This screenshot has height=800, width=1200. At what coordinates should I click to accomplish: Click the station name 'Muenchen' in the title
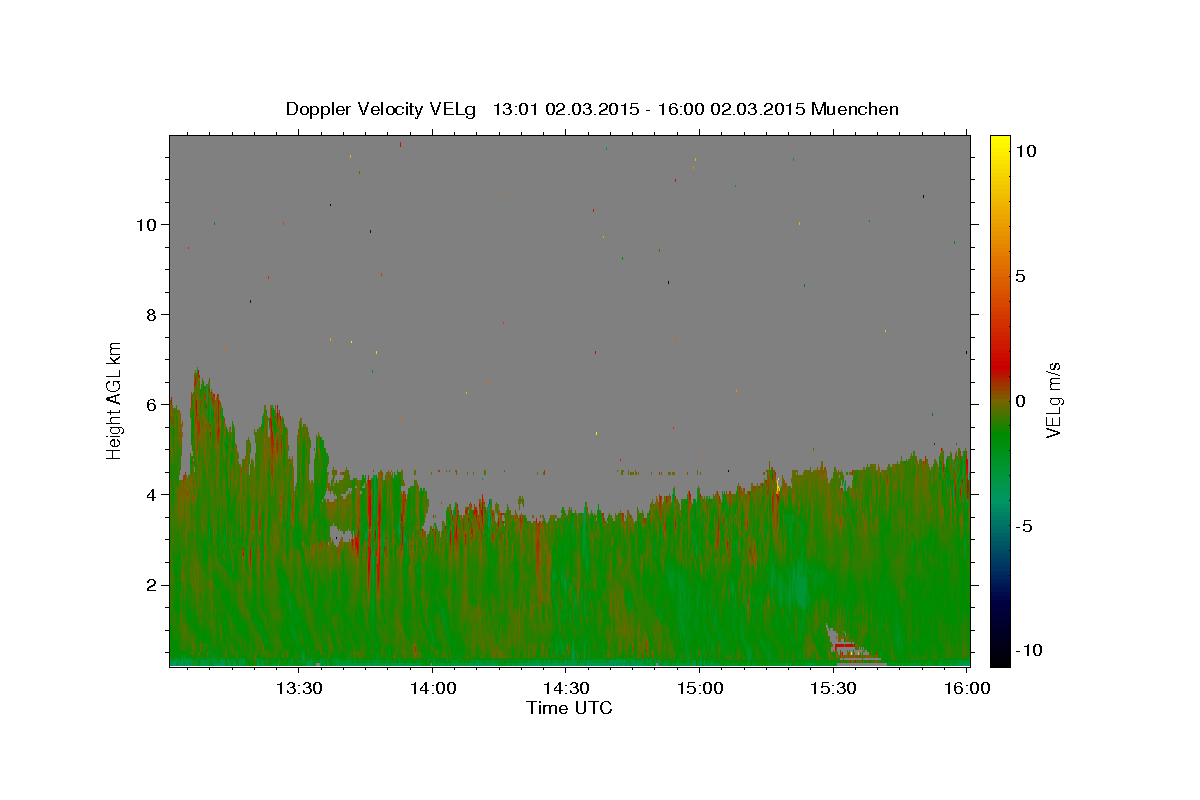[856, 109]
